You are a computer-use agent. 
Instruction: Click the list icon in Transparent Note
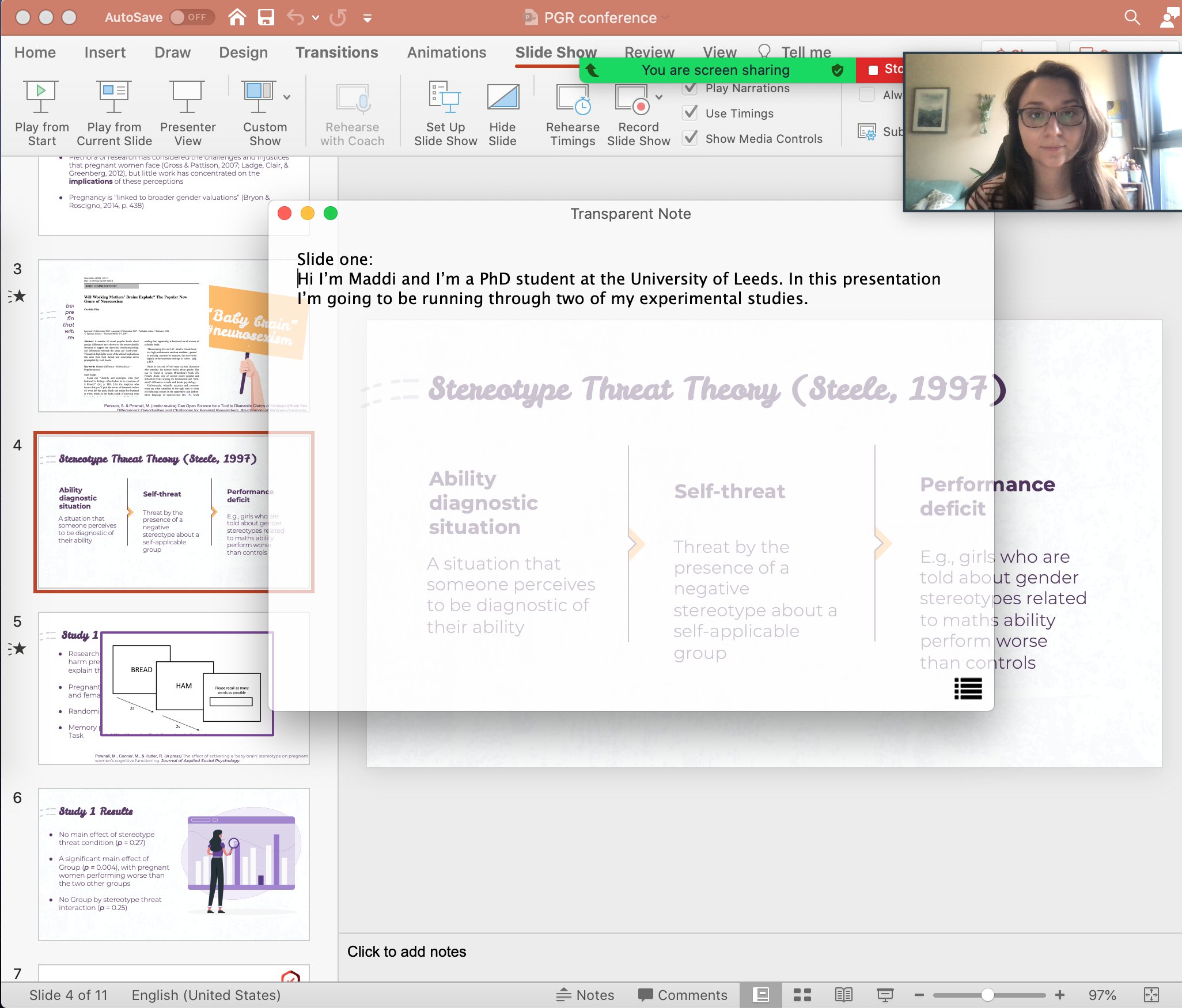point(968,688)
